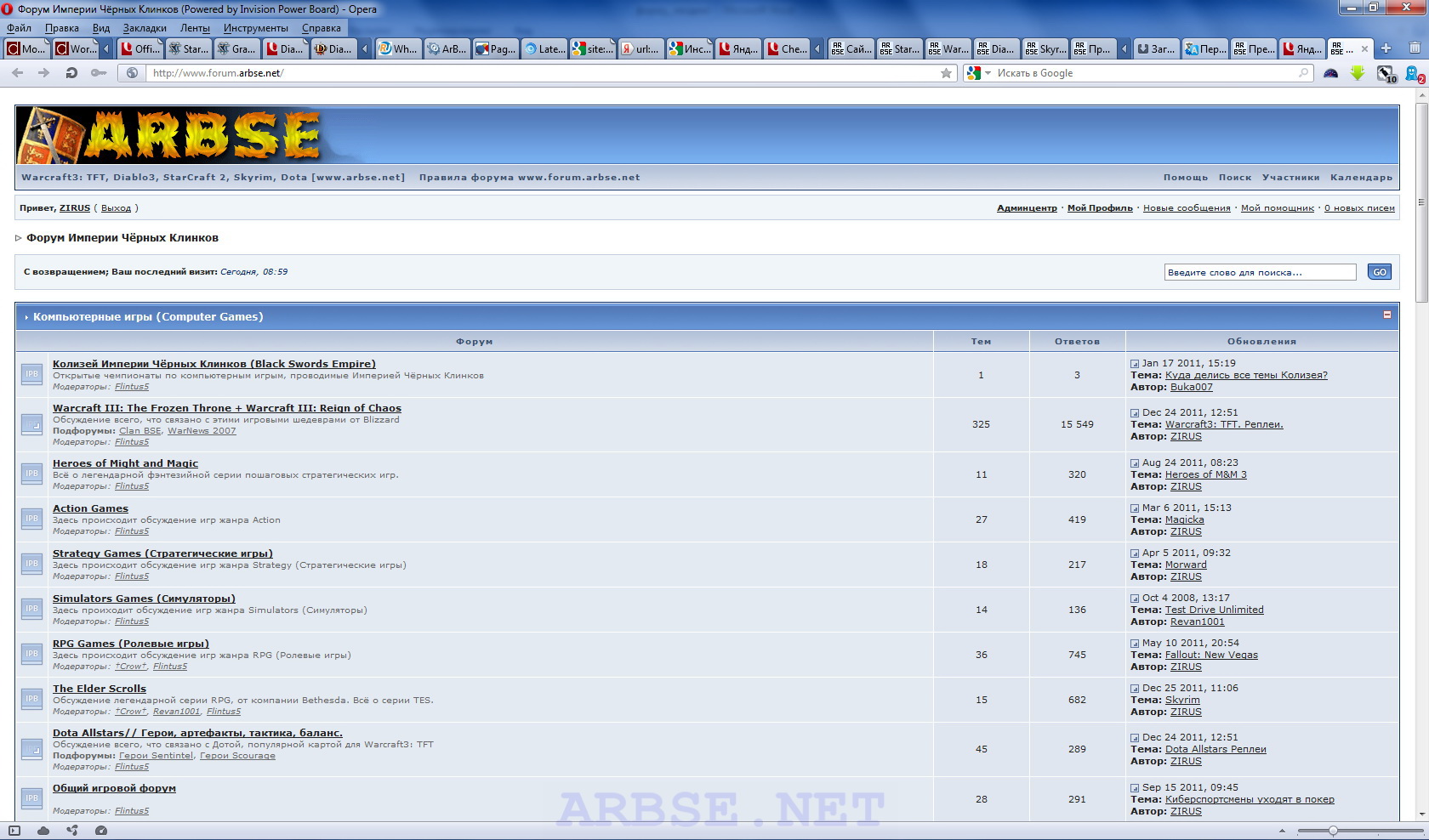Open Мой Профиль link
The height and width of the screenshot is (840, 1429).
(x=1100, y=208)
